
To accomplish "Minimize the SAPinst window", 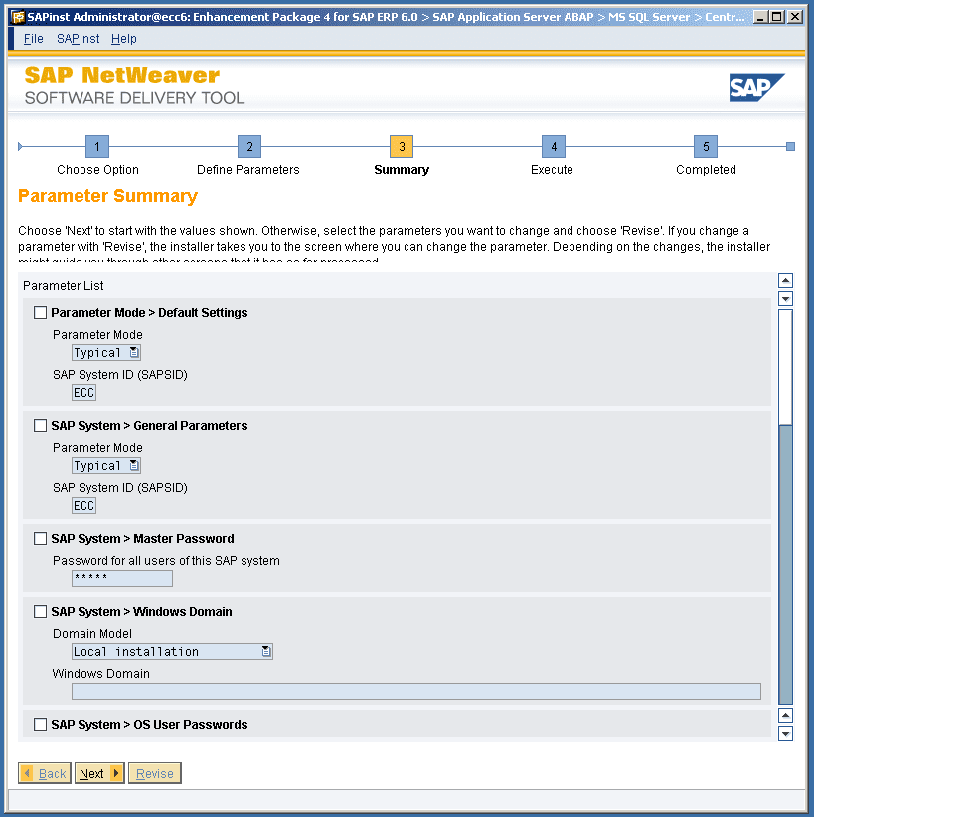I will point(760,17).
